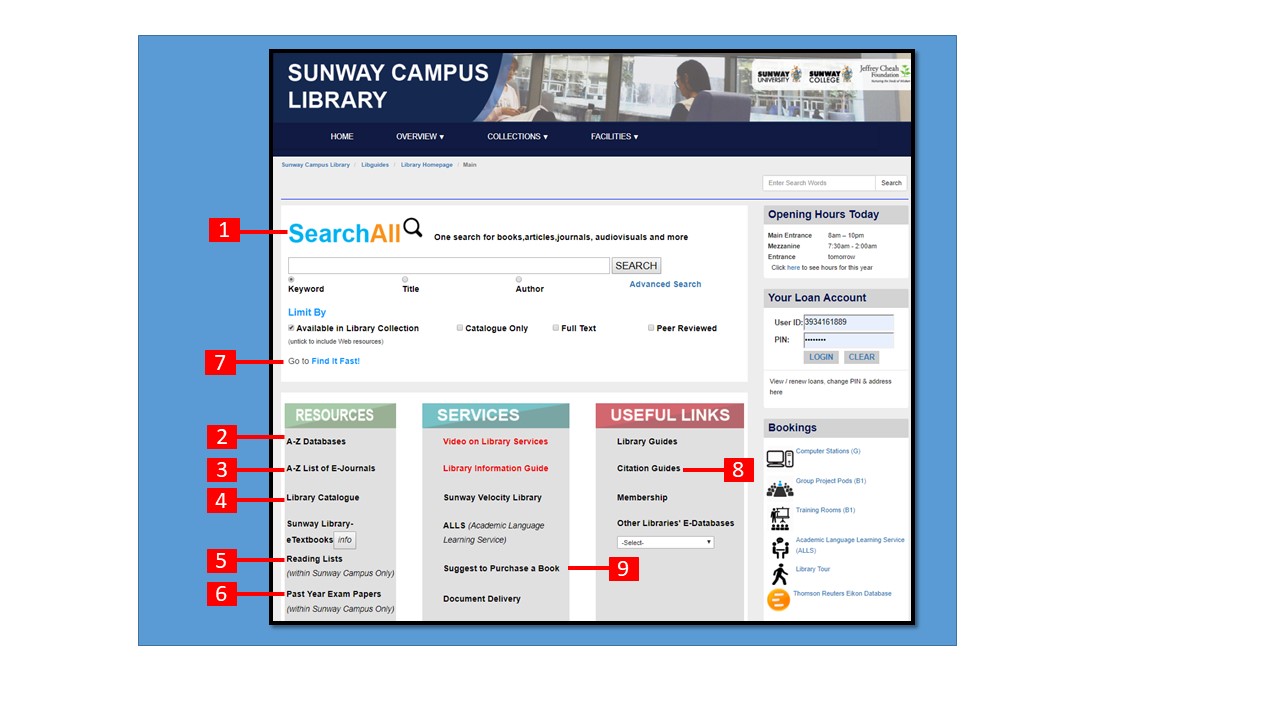
Task: Select the Author radio button
Action: 519,279
